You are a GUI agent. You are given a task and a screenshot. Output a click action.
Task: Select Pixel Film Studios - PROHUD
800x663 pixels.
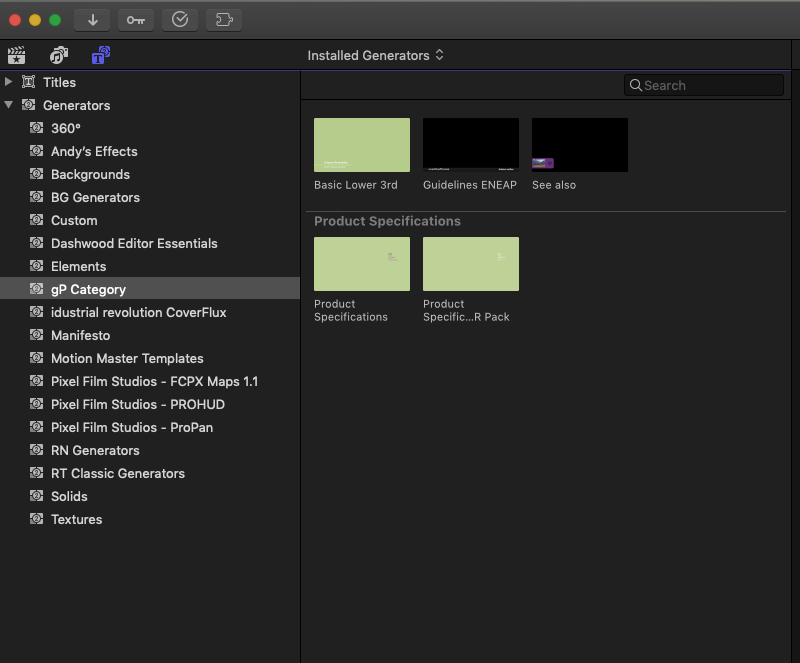point(150,404)
